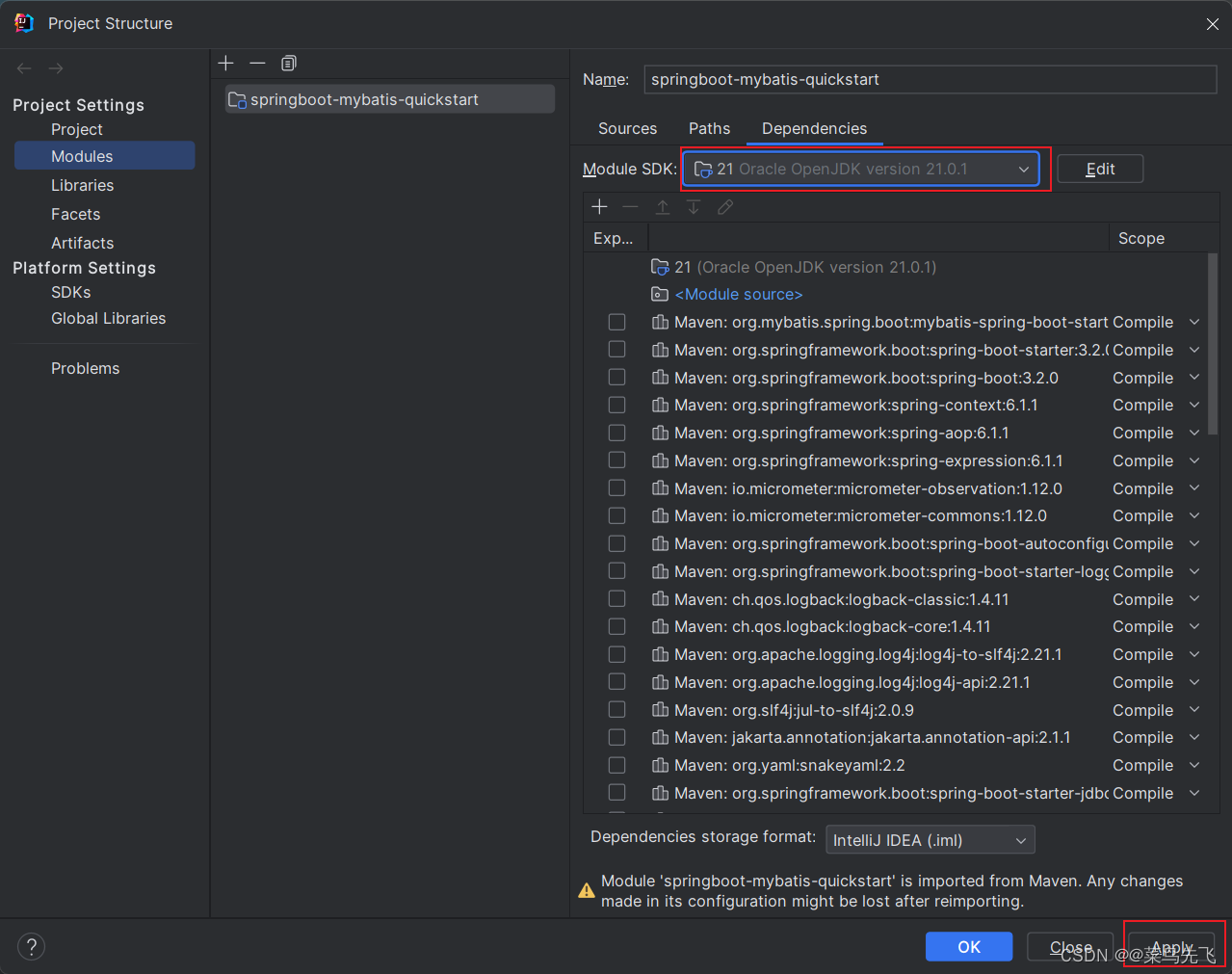Click the forward navigation arrow

click(x=56, y=68)
